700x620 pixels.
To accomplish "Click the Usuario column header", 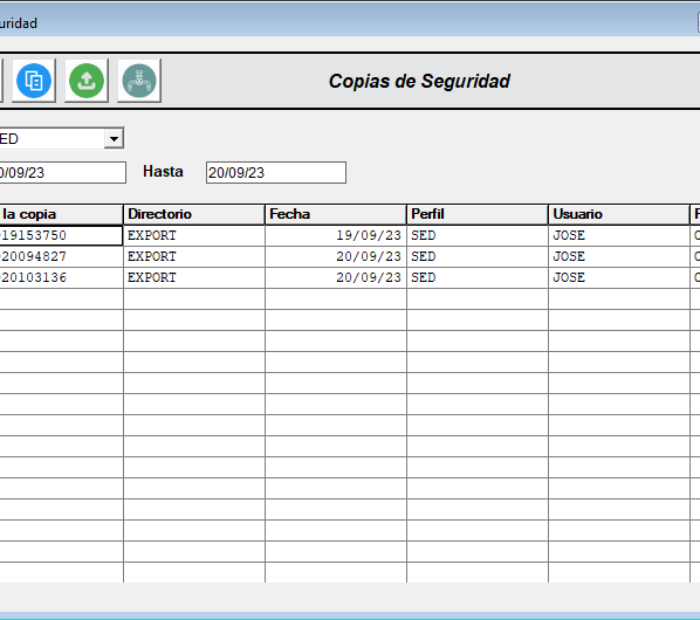I will pyautogui.click(x=618, y=214).
